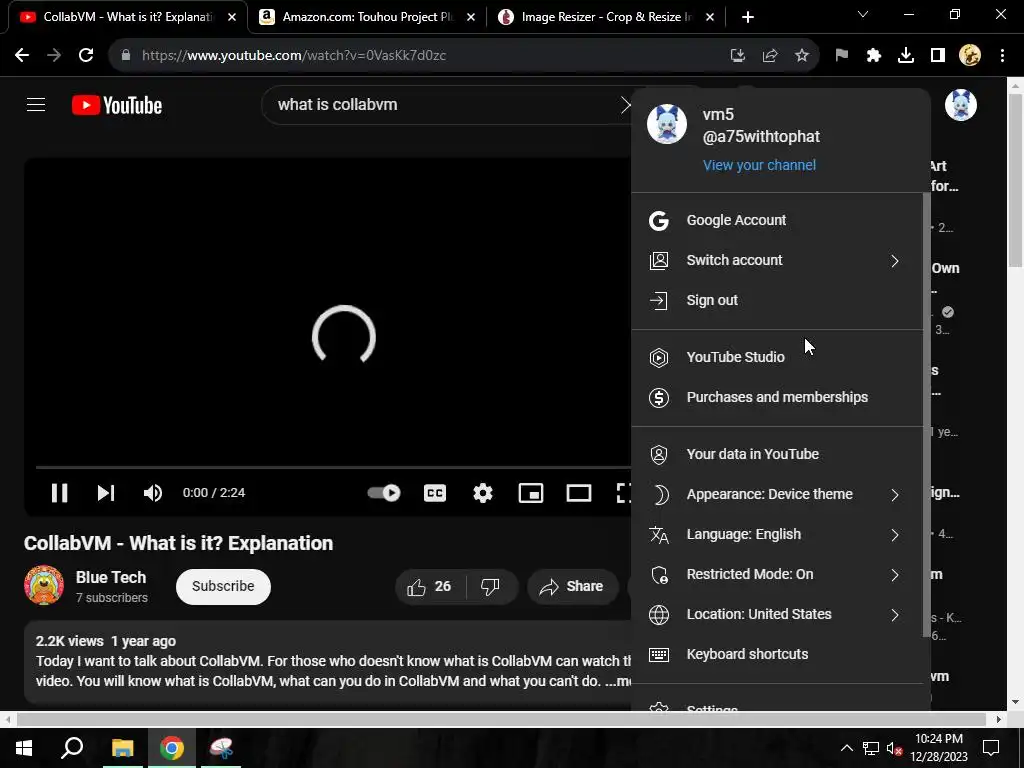Enable the miniplayer mode
This screenshot has height=768, width=1024.
[530, 492]
